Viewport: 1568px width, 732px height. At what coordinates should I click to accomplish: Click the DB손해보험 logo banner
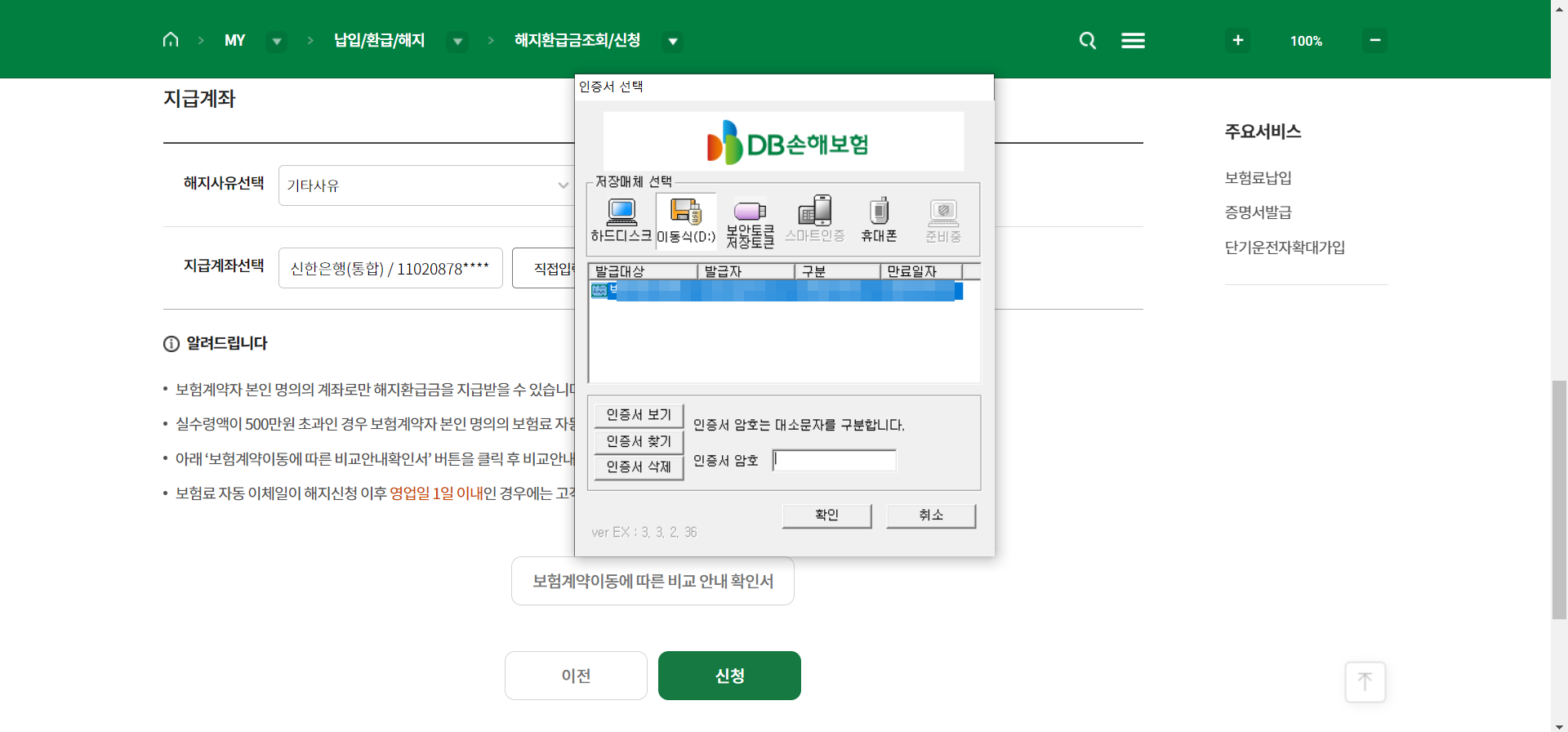(784, 142)
